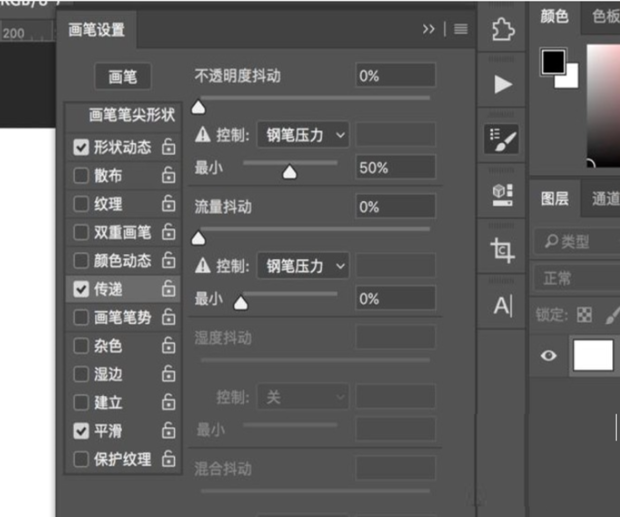Viewport: 620px width, 517px height.
Task: Toggle lock for 保护纹理
Action: pyautogui.click(x=168, y=459)
